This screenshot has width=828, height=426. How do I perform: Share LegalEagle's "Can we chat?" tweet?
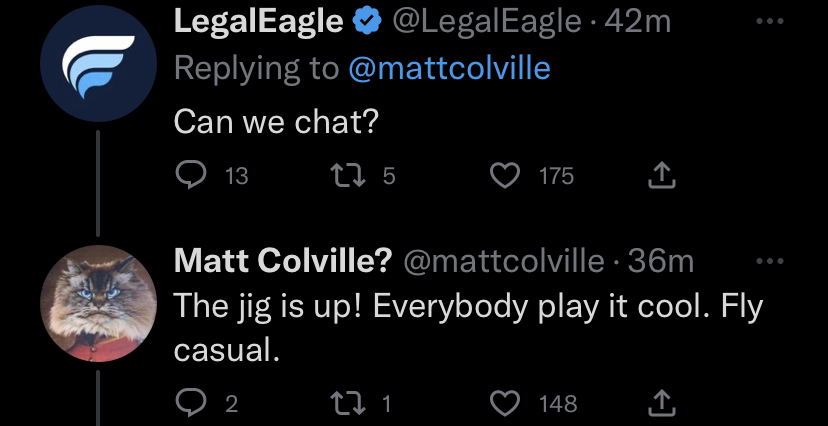(x=660, y=176)
